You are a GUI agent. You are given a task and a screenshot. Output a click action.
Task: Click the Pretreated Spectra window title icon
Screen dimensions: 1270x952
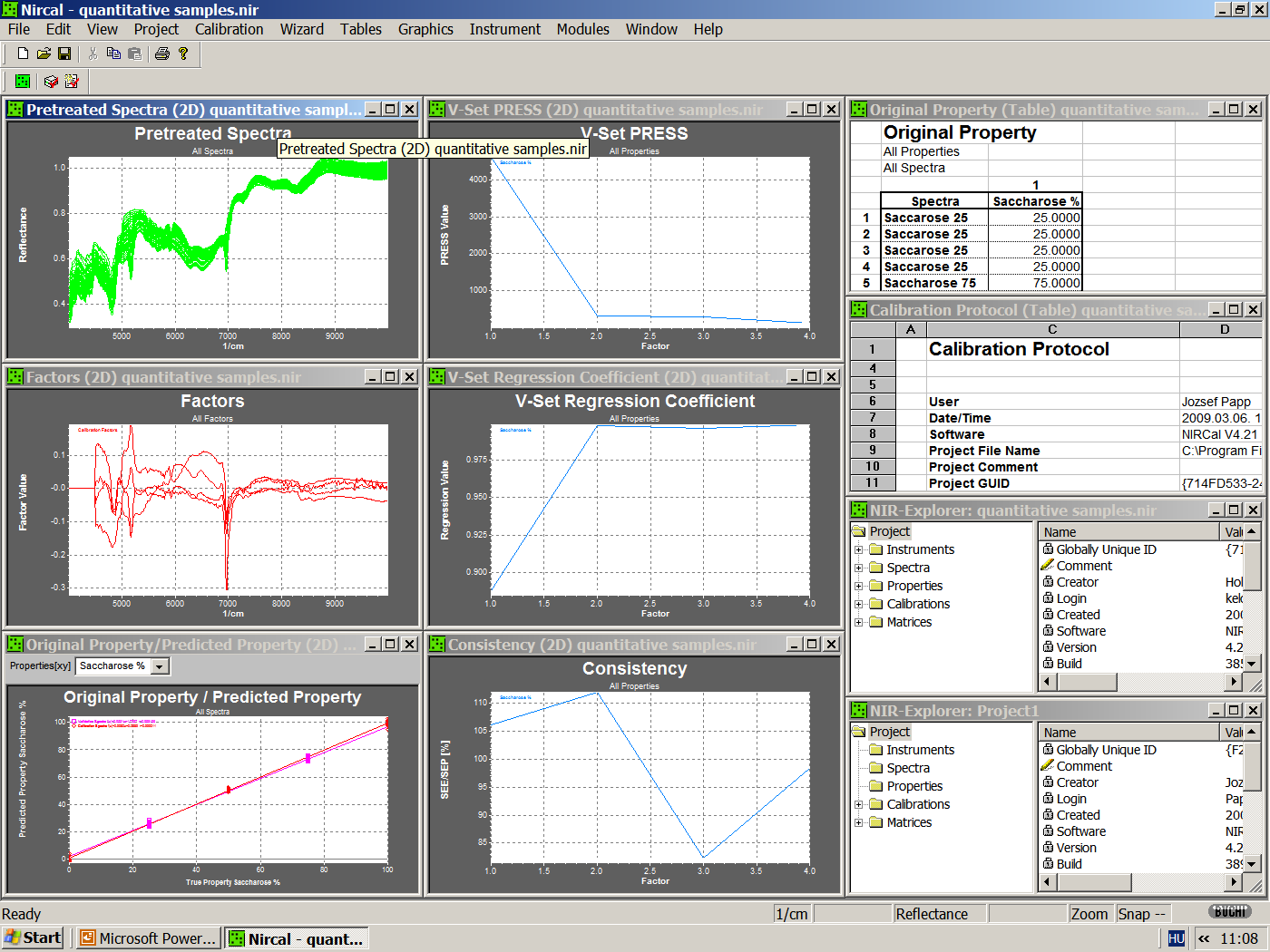point(15,109)
